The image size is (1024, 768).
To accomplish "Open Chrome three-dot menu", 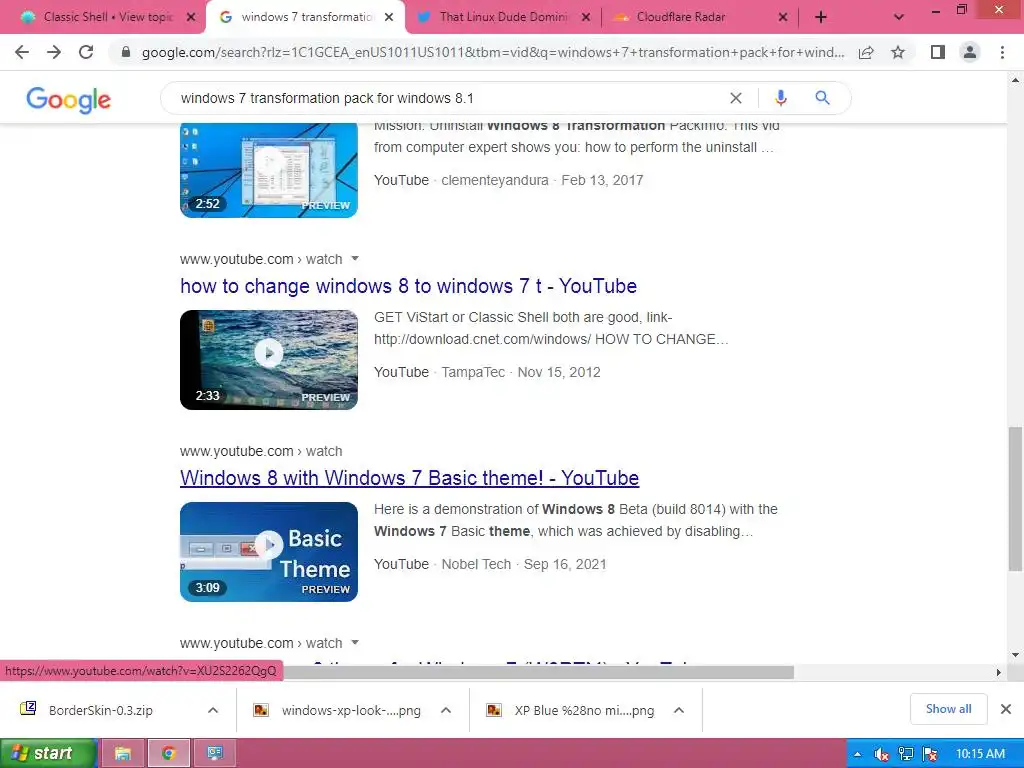I will [x=1002, y=52].
